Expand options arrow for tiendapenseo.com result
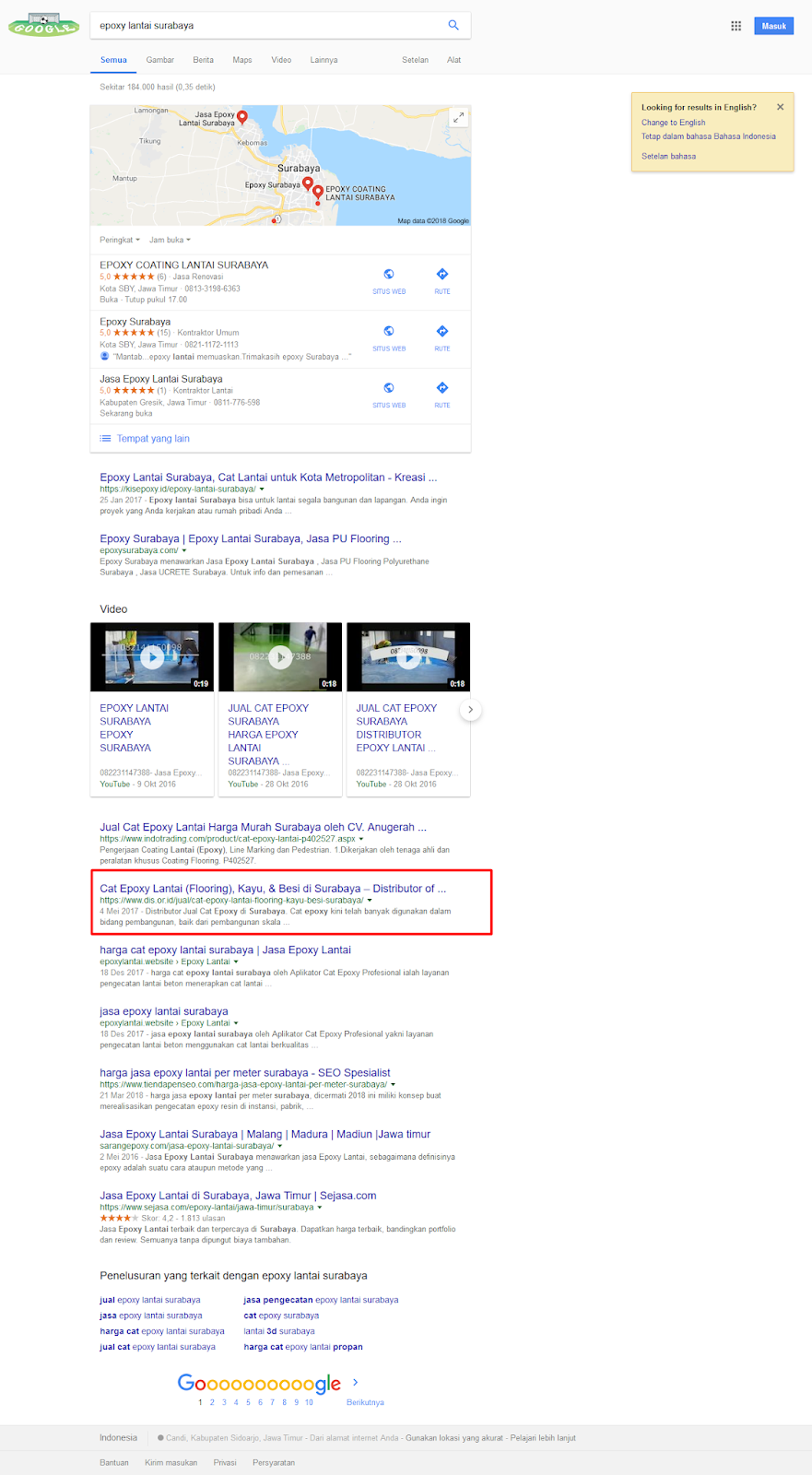The height and width of the screenshot is (1475, 812). pos(393,1084)
